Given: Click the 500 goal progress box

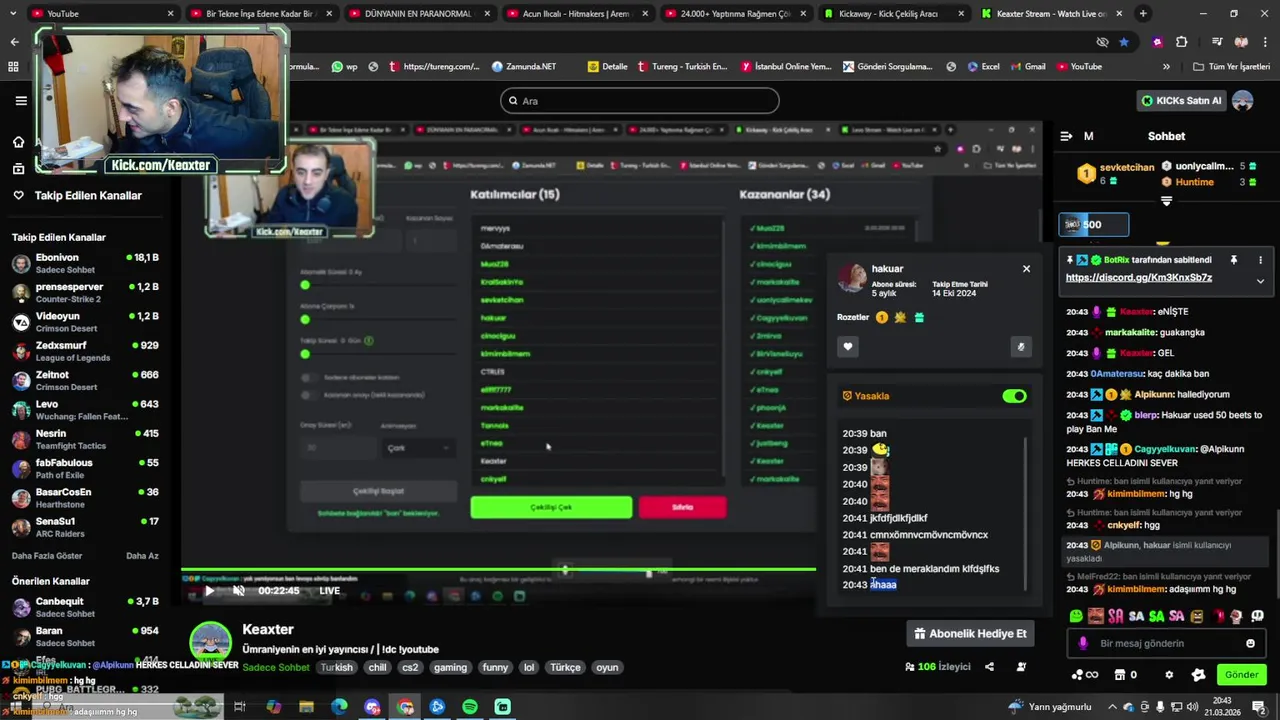Looking at the screenshot, I should pyautogui.click(x=1094, y=225).
